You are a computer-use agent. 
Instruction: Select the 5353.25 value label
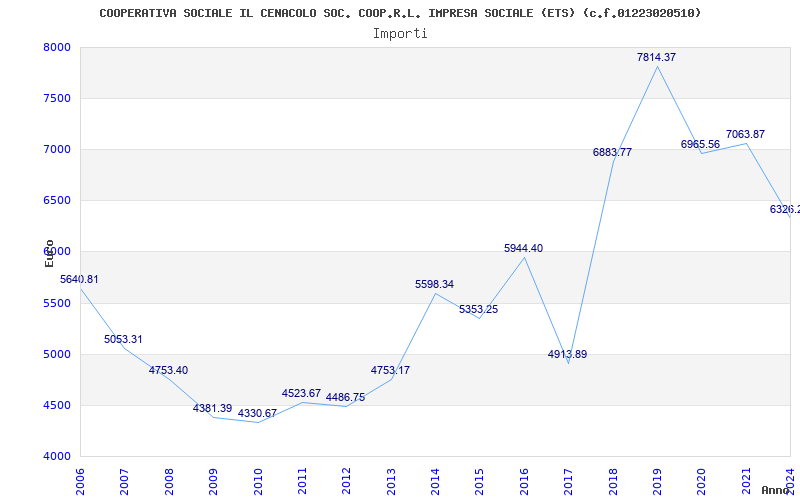click(x=478, y=310)
